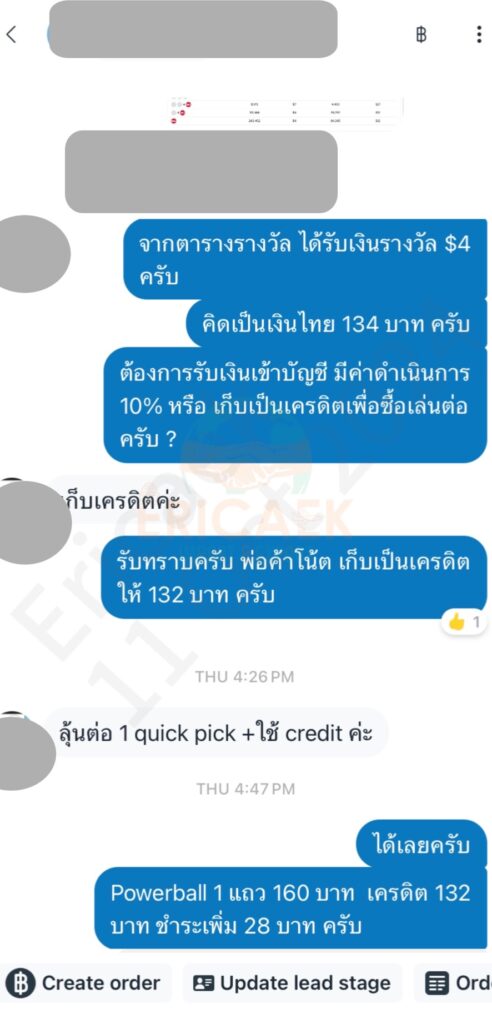Image resolution: width=492 pixels, height=1024 pixels.
Task: Click the redacted contact name header
Action: pyautogui.click(x=193, y=29)
